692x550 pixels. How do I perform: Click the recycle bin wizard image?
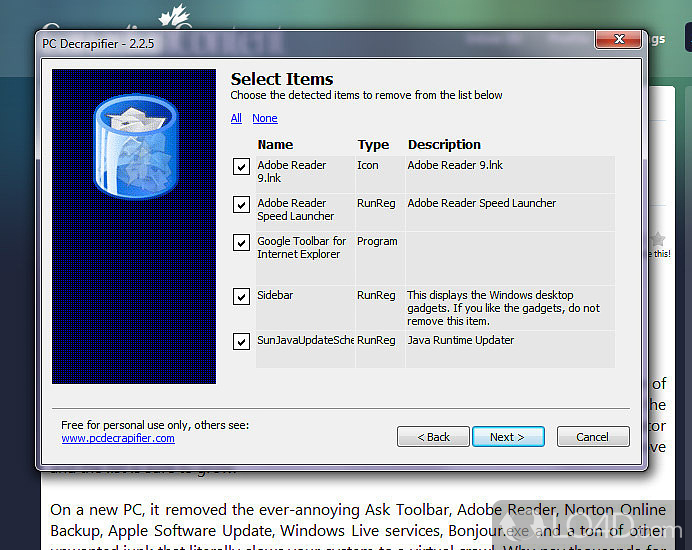point(134,226)
